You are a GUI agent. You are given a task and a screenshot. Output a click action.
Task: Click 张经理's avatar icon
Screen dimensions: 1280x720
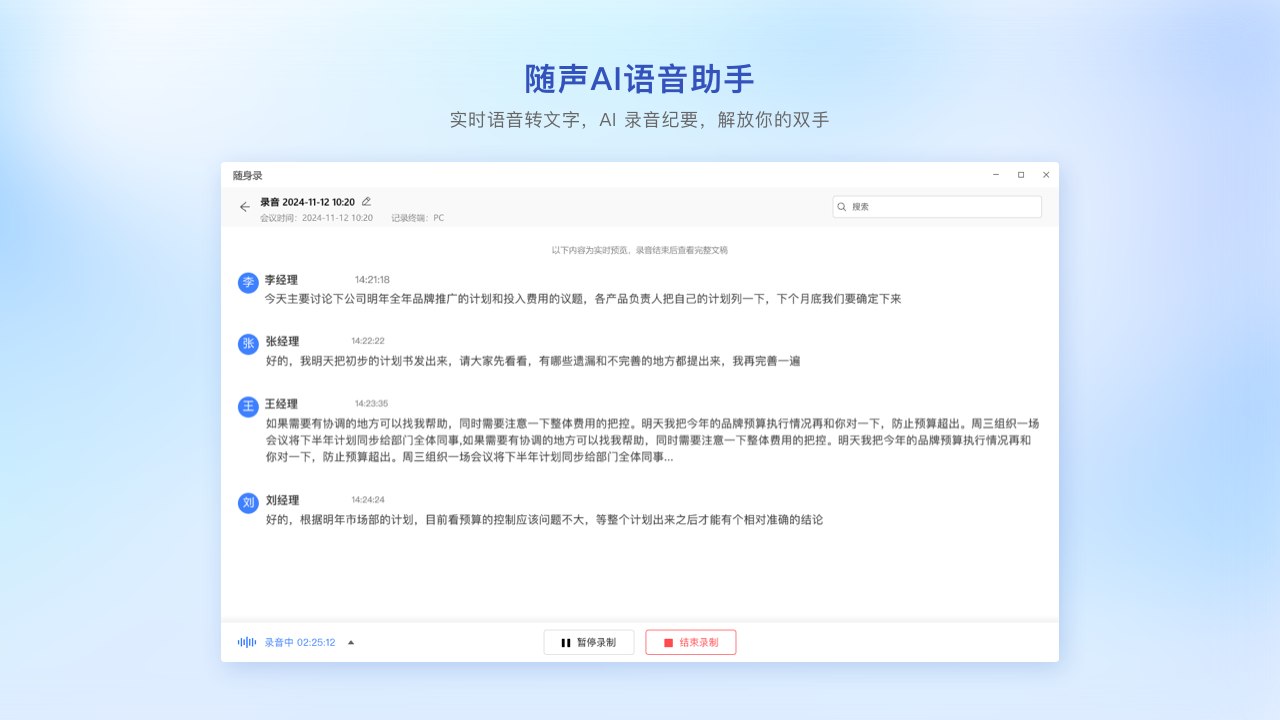point(247,344)
